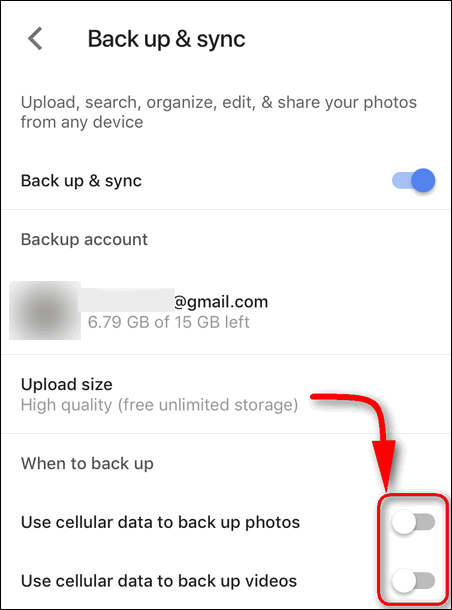452x610 pixels.
Task: Tap Use cellular data to back up photos label
Action: [160, 522]
